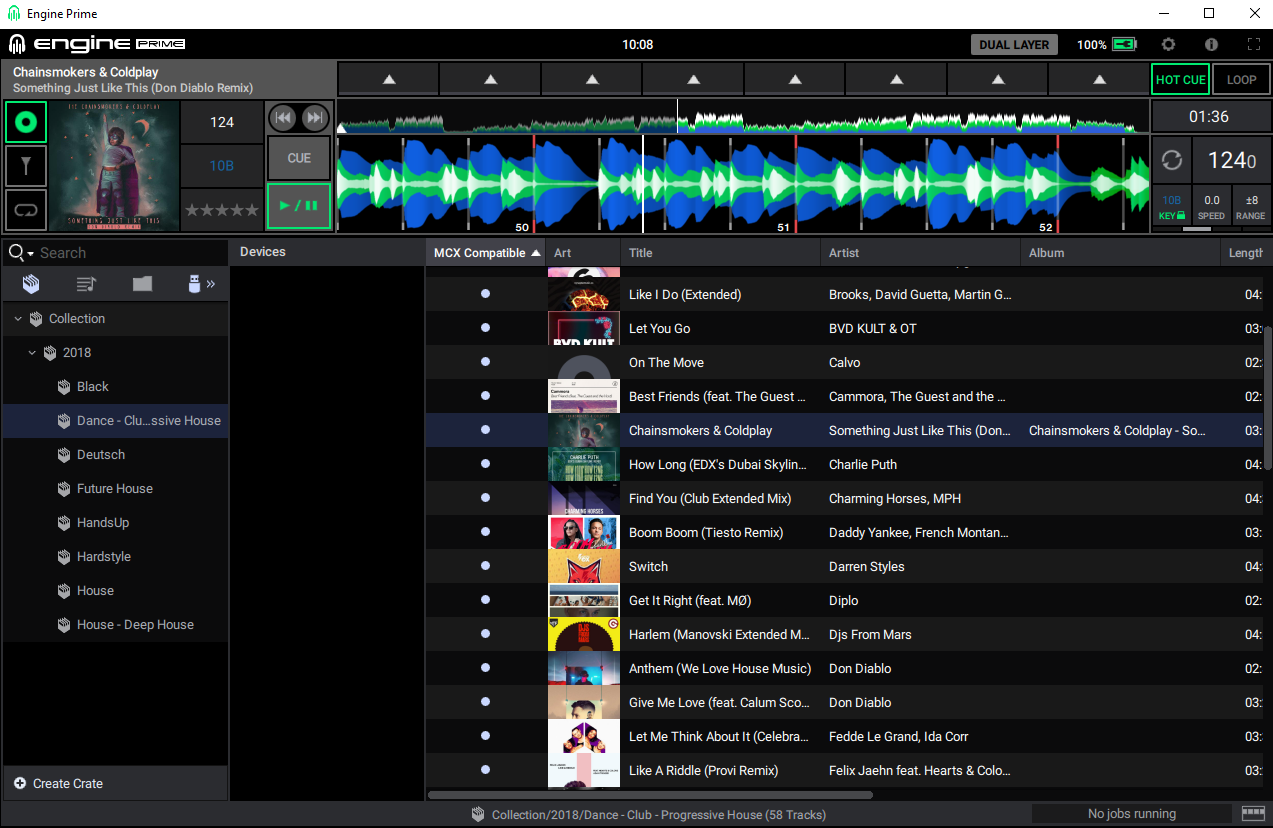Collapse the 2018 crate folder
Screen dimensions: 1273x828
[x=32, y=353]
